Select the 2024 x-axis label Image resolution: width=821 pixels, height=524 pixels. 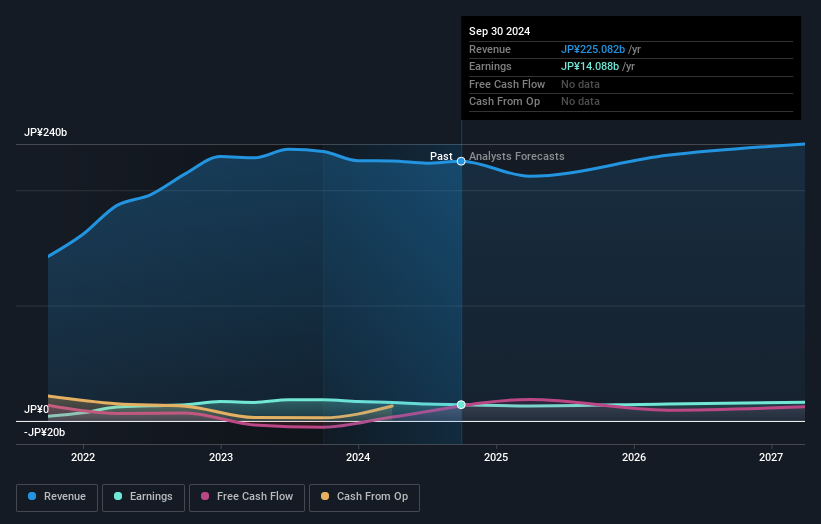pos(358,458)
